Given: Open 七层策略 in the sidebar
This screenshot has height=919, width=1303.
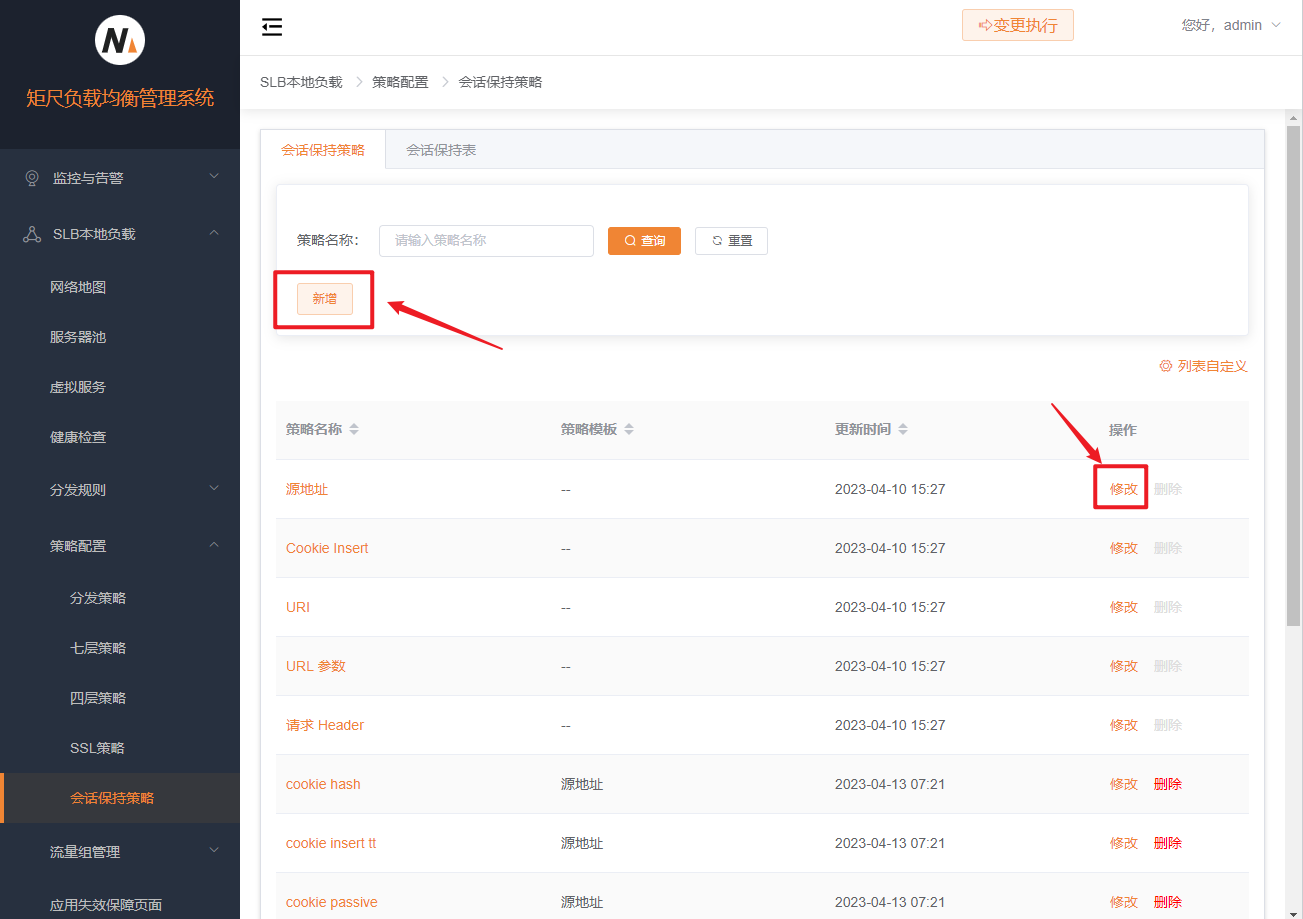Looking at the screenshot, I should [x=98, y=648].
